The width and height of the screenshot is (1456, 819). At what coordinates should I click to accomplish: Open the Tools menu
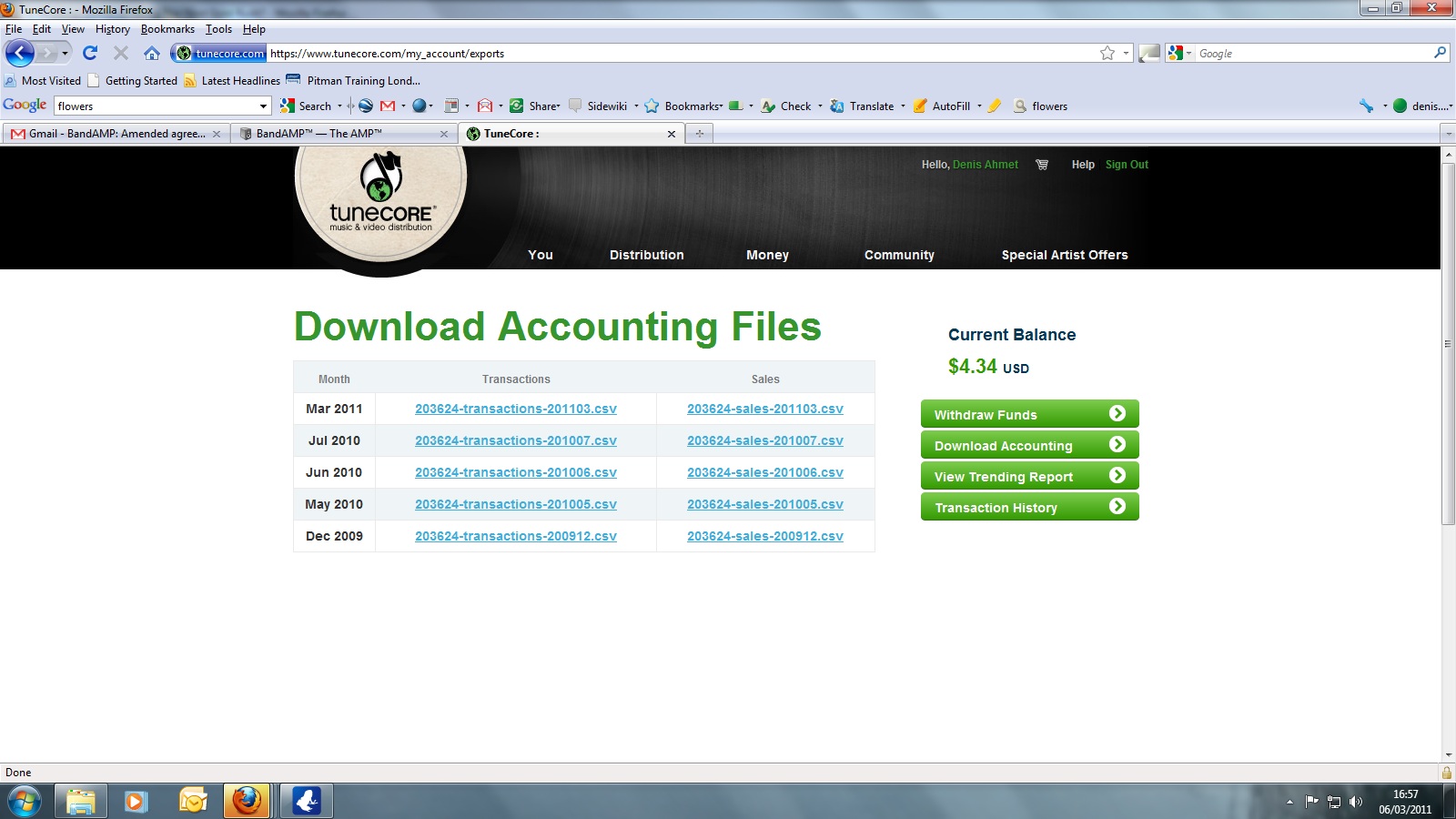(218, 29)
